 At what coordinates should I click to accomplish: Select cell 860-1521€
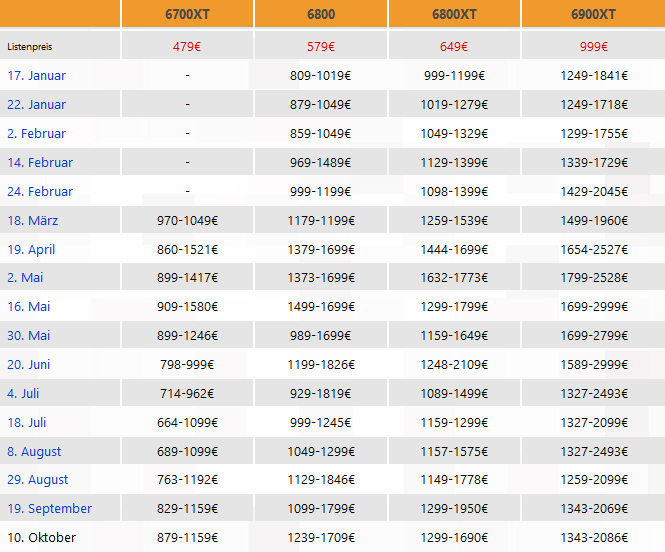[x=187, y=249]
